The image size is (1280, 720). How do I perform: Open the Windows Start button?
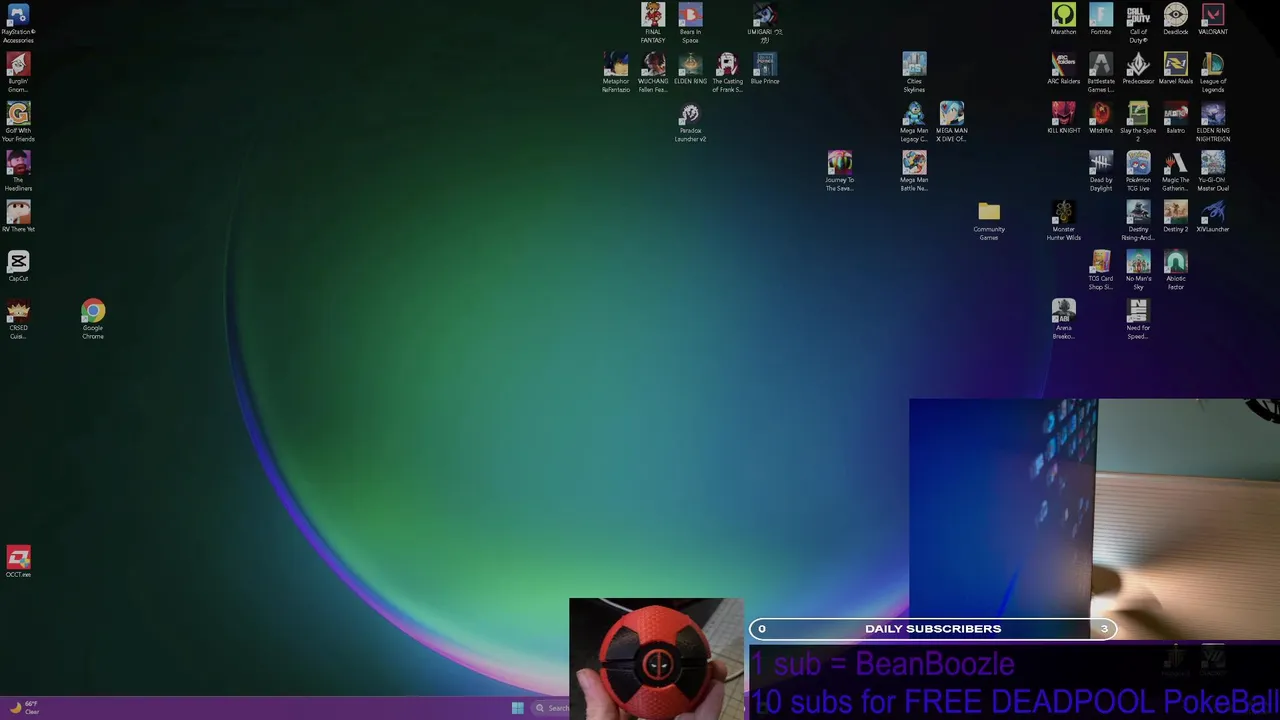517,708
